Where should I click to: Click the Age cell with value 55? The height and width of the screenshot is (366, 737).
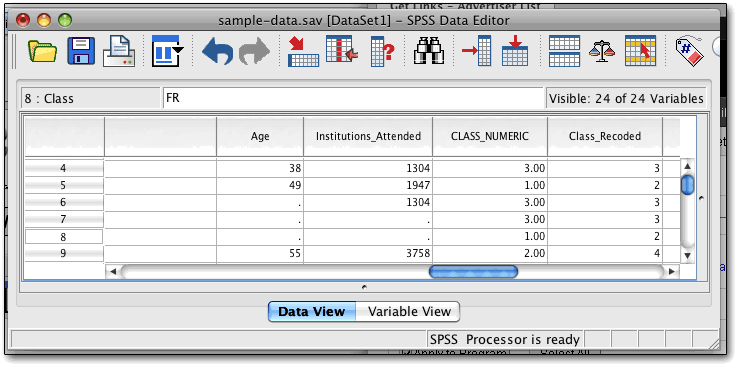(260, 254)
